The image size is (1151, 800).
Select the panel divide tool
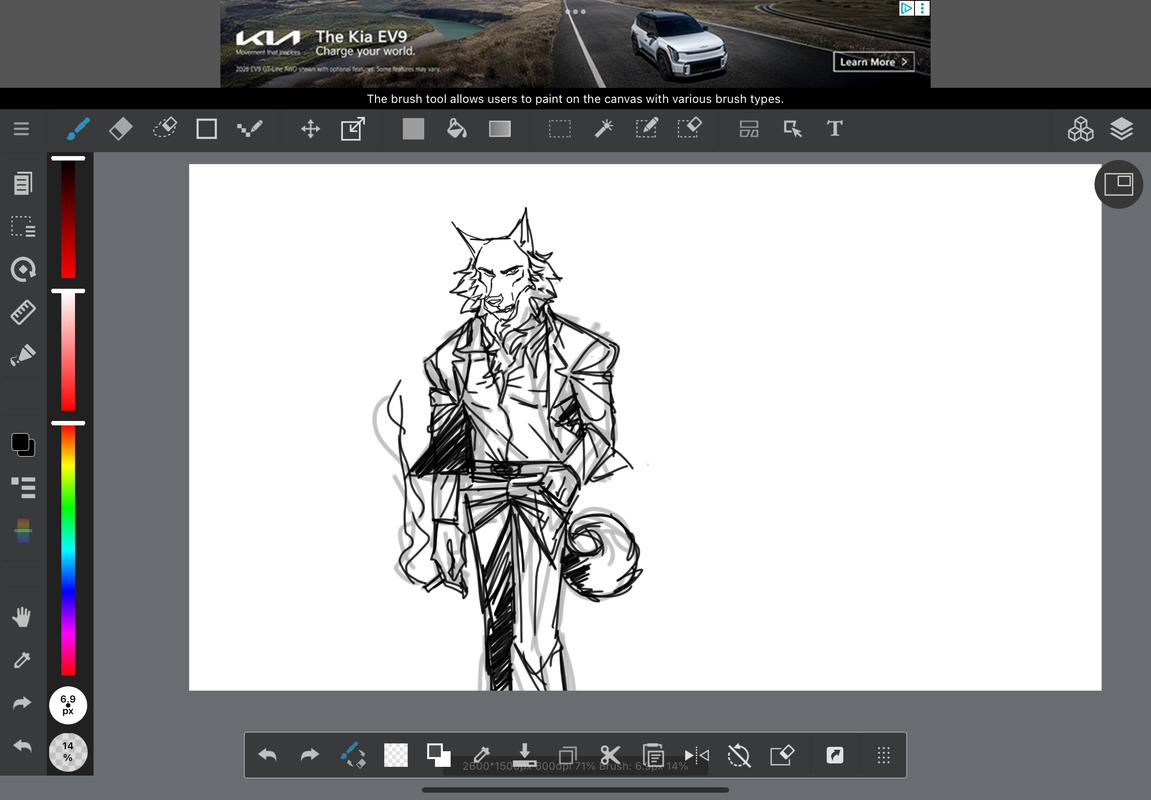[749, 129]
